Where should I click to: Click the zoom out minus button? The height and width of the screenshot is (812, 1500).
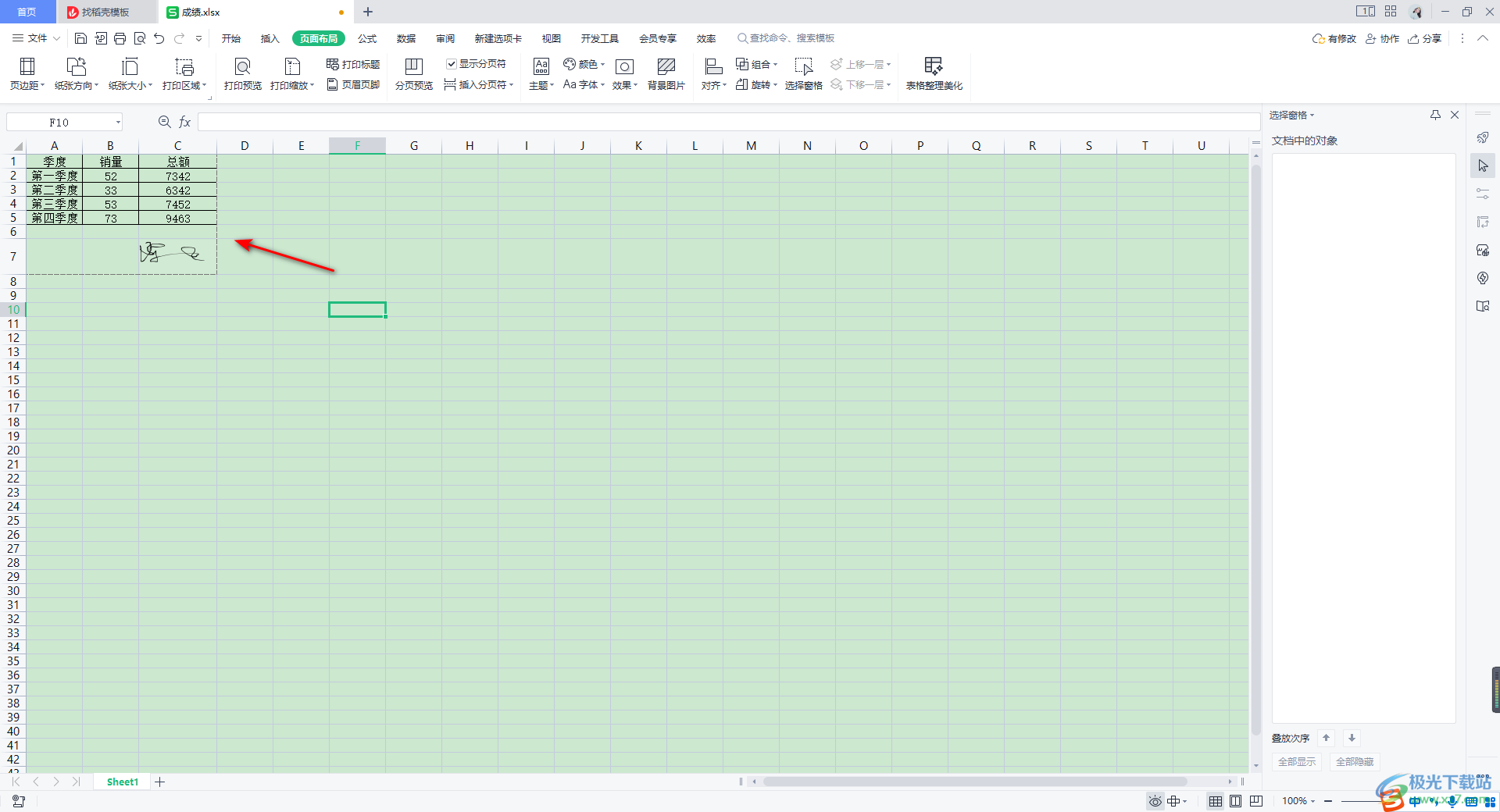pyautogui.click(x=1328, y=801)
